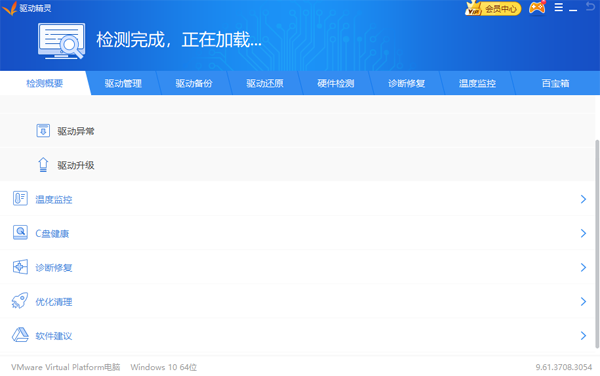Image resolution: width=600 pixels, height=376 pixels.
Task: Click the 驱动升级 up-arrow icon
Action: click(43, 165)
